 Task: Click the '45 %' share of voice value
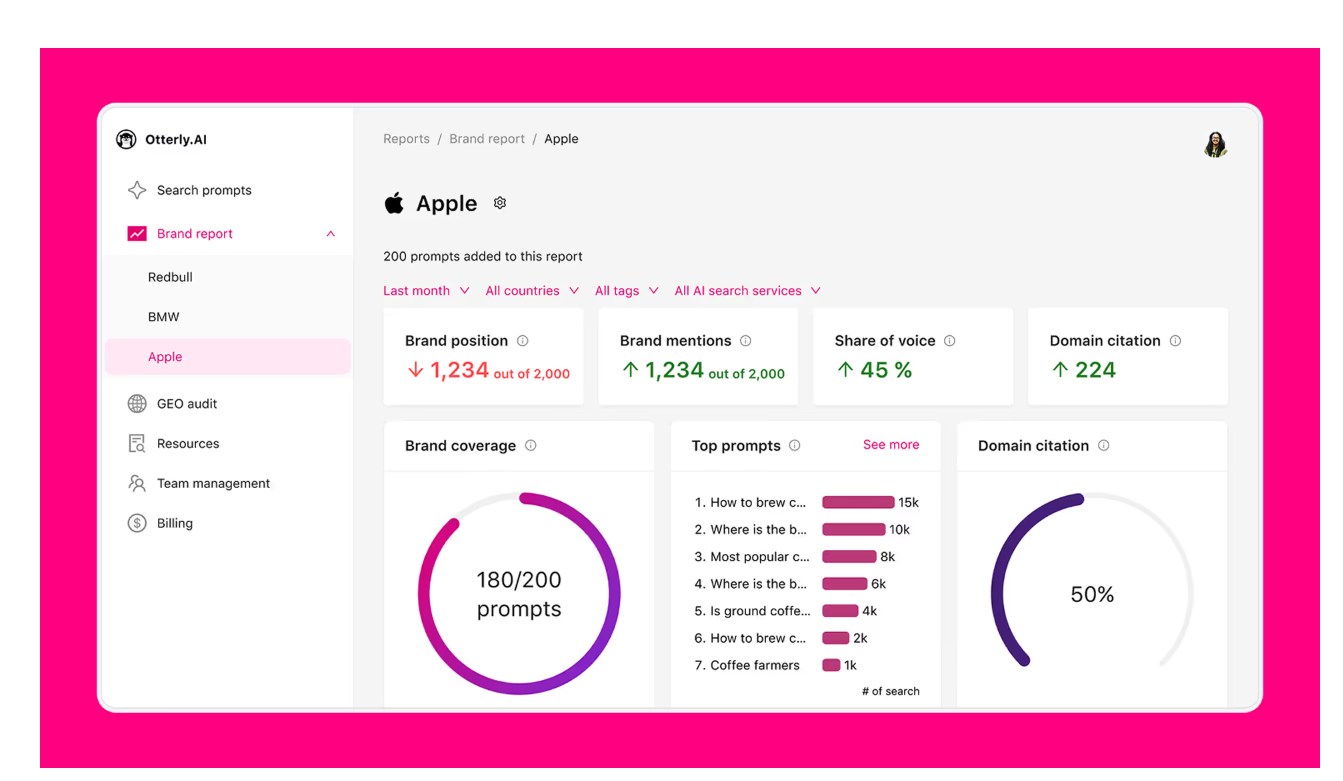coord(886,370)
